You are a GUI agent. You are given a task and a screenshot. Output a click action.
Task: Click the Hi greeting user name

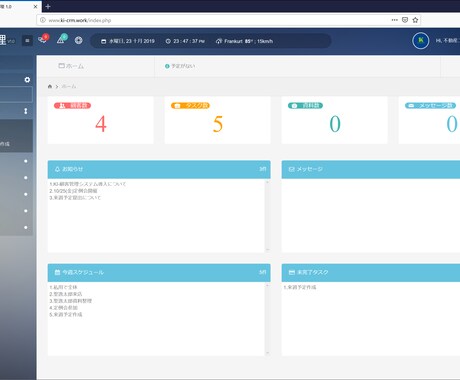(x=448, y=41)
